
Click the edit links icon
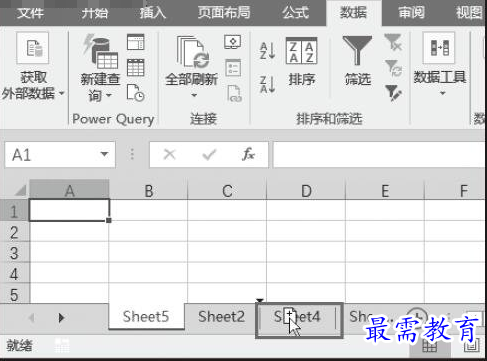tap(234, 93)
